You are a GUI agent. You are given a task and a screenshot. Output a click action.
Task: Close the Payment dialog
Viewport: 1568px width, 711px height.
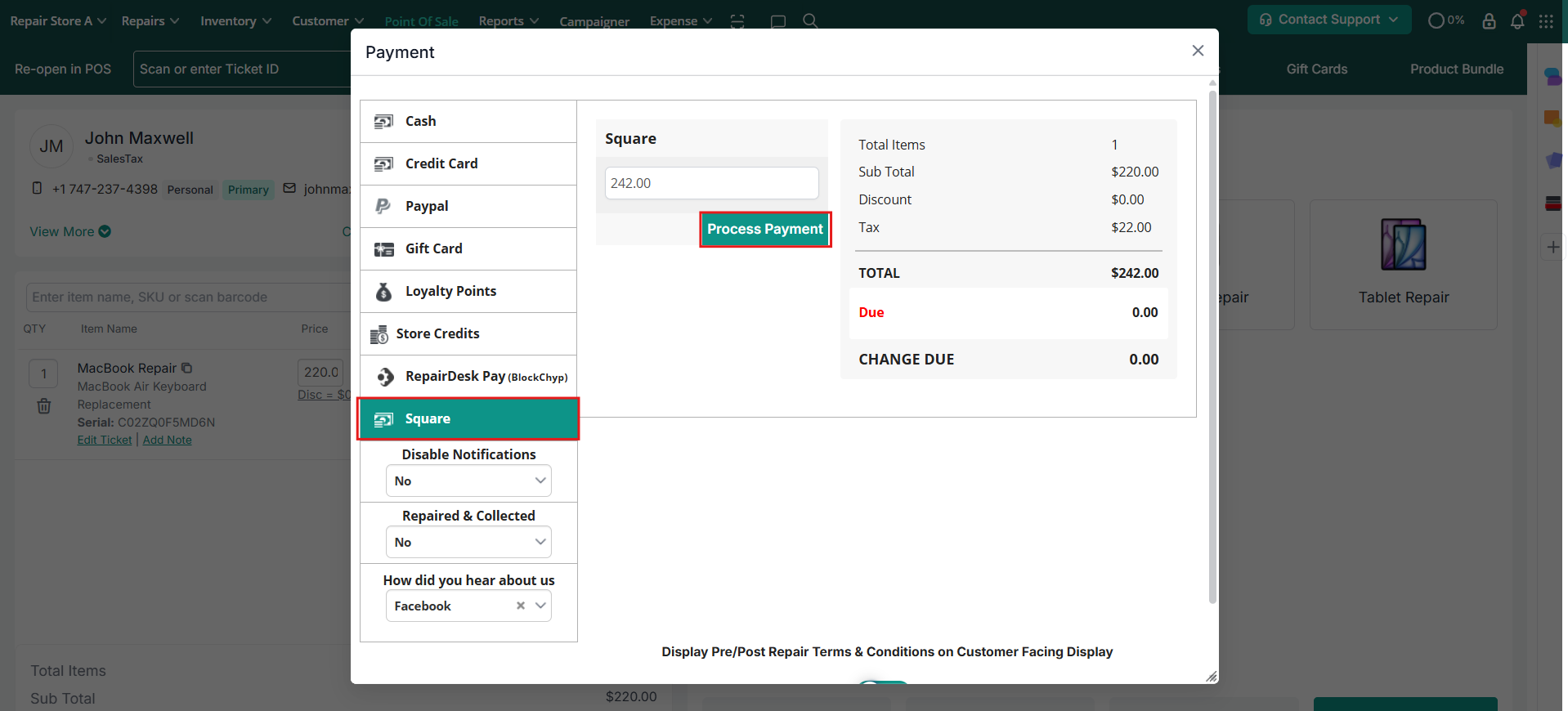pos(1198,51)
